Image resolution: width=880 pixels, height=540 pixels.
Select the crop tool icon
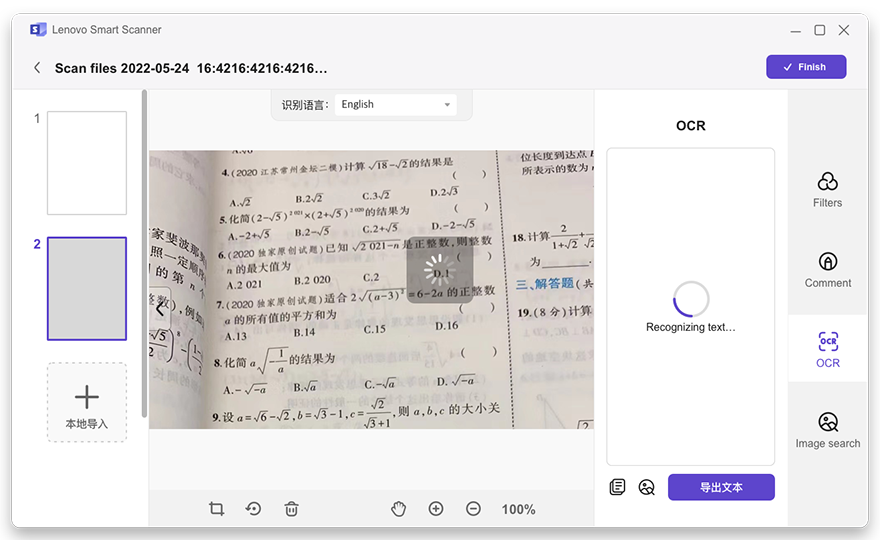click(x=217, y=509)
